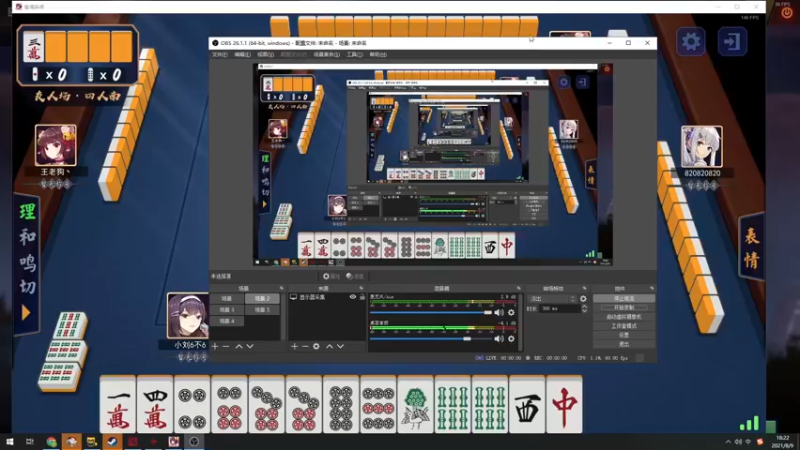Click Properties gear above scenes panel
Viewport: 800px width, 450px height.
[331, 276]
